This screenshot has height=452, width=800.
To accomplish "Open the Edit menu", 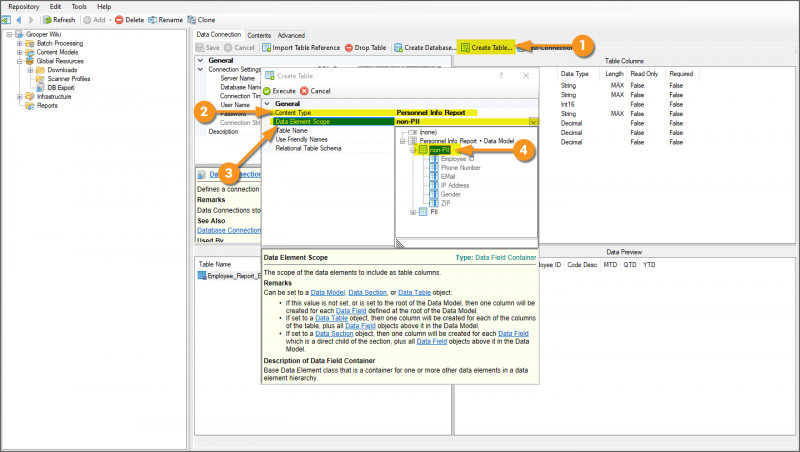I will [55, 7].
